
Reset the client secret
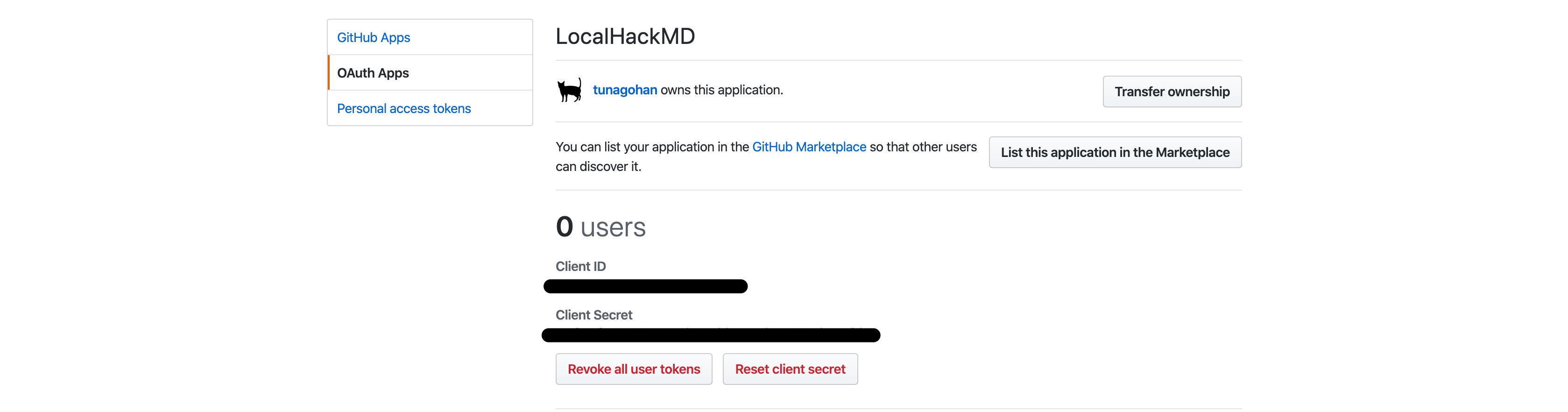tap(790, 369)
